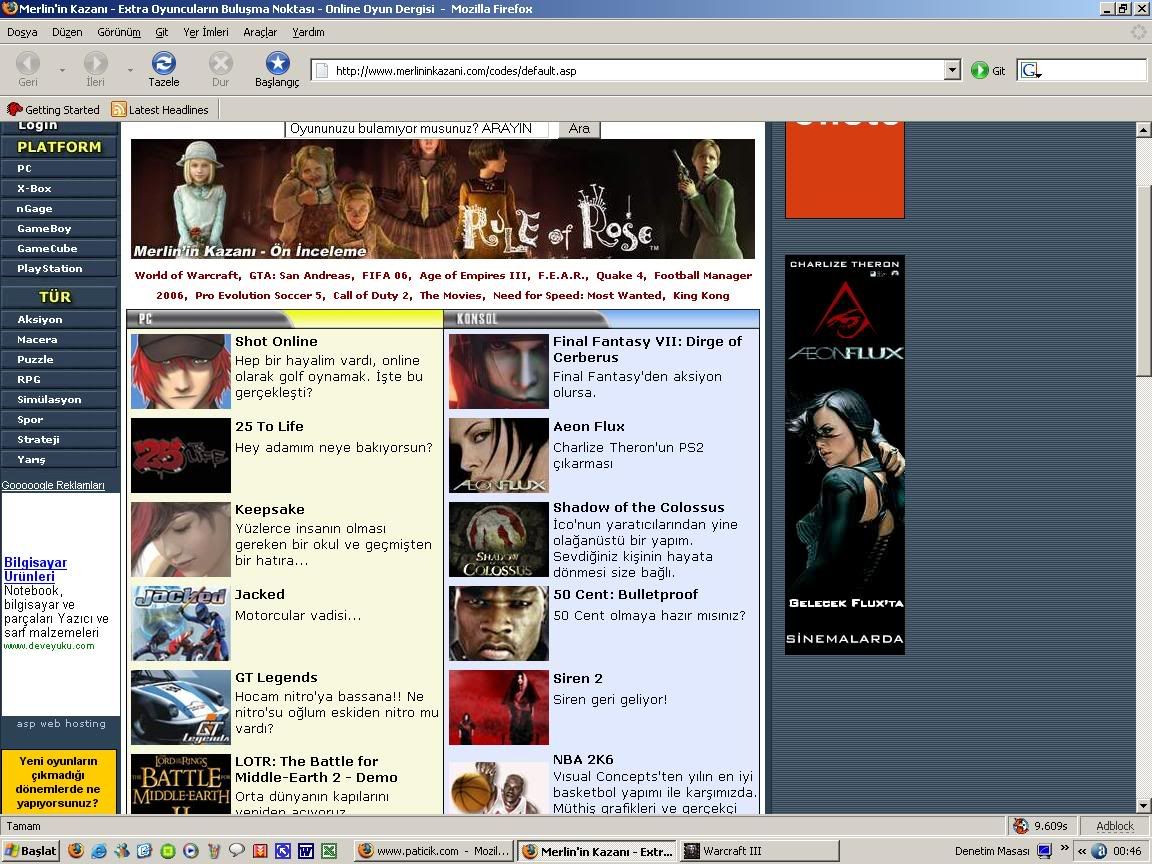Open the Araçlar menu
Viewport: 1152px width, 864px height.
tap(260, 32)
